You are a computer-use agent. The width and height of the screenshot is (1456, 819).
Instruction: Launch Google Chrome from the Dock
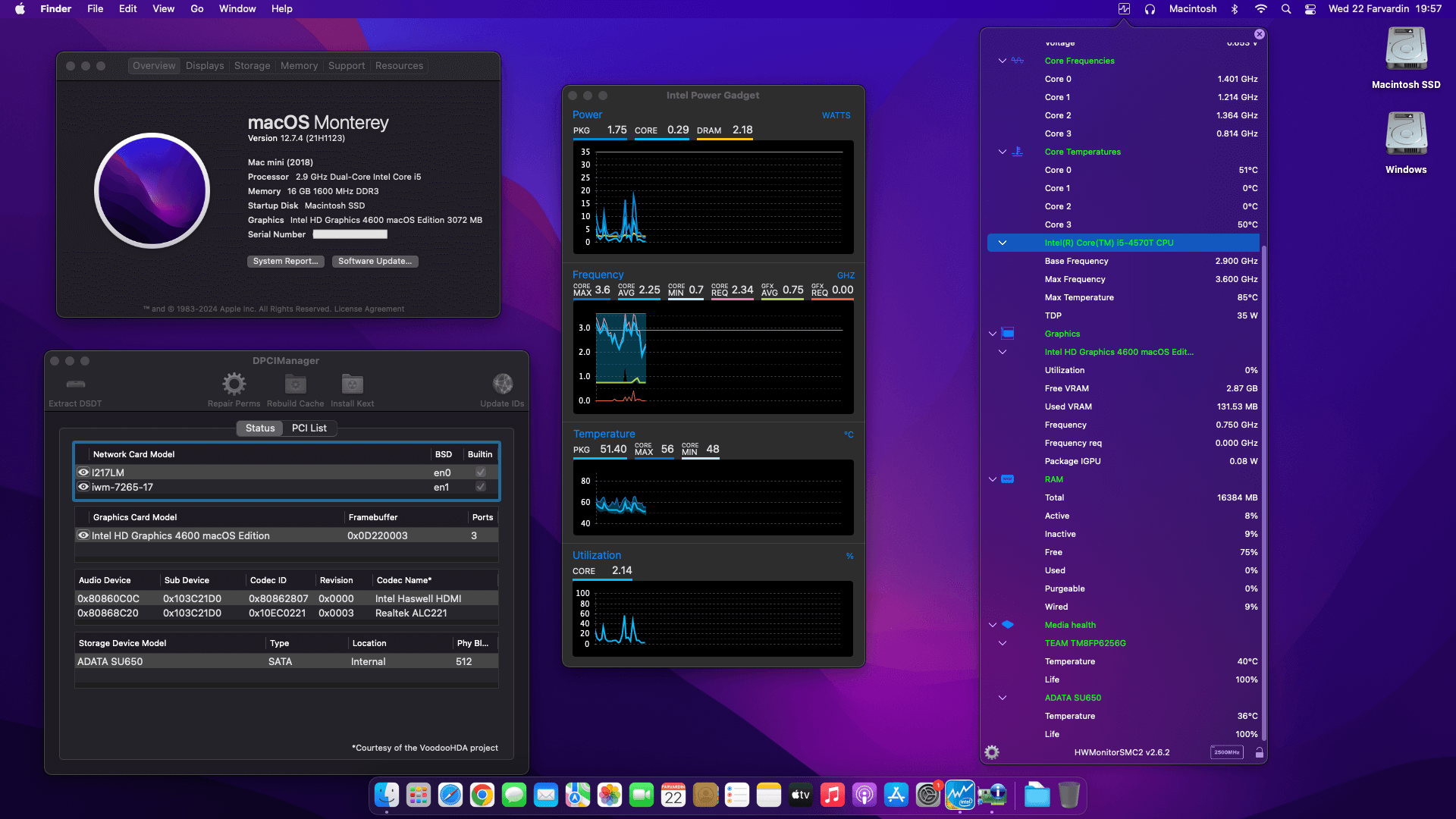tap(482, 795)
